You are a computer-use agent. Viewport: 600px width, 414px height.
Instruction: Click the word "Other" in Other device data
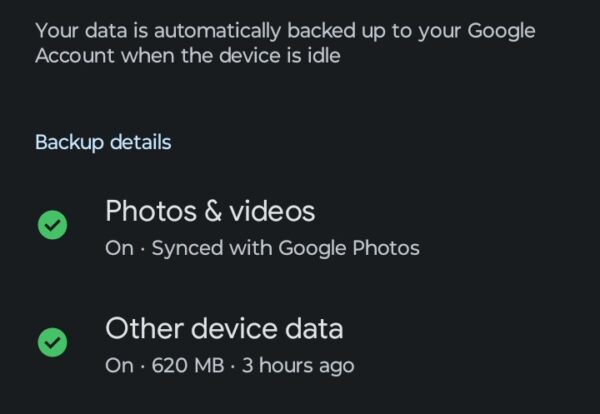pyautogui.click(x=141, y=328)
